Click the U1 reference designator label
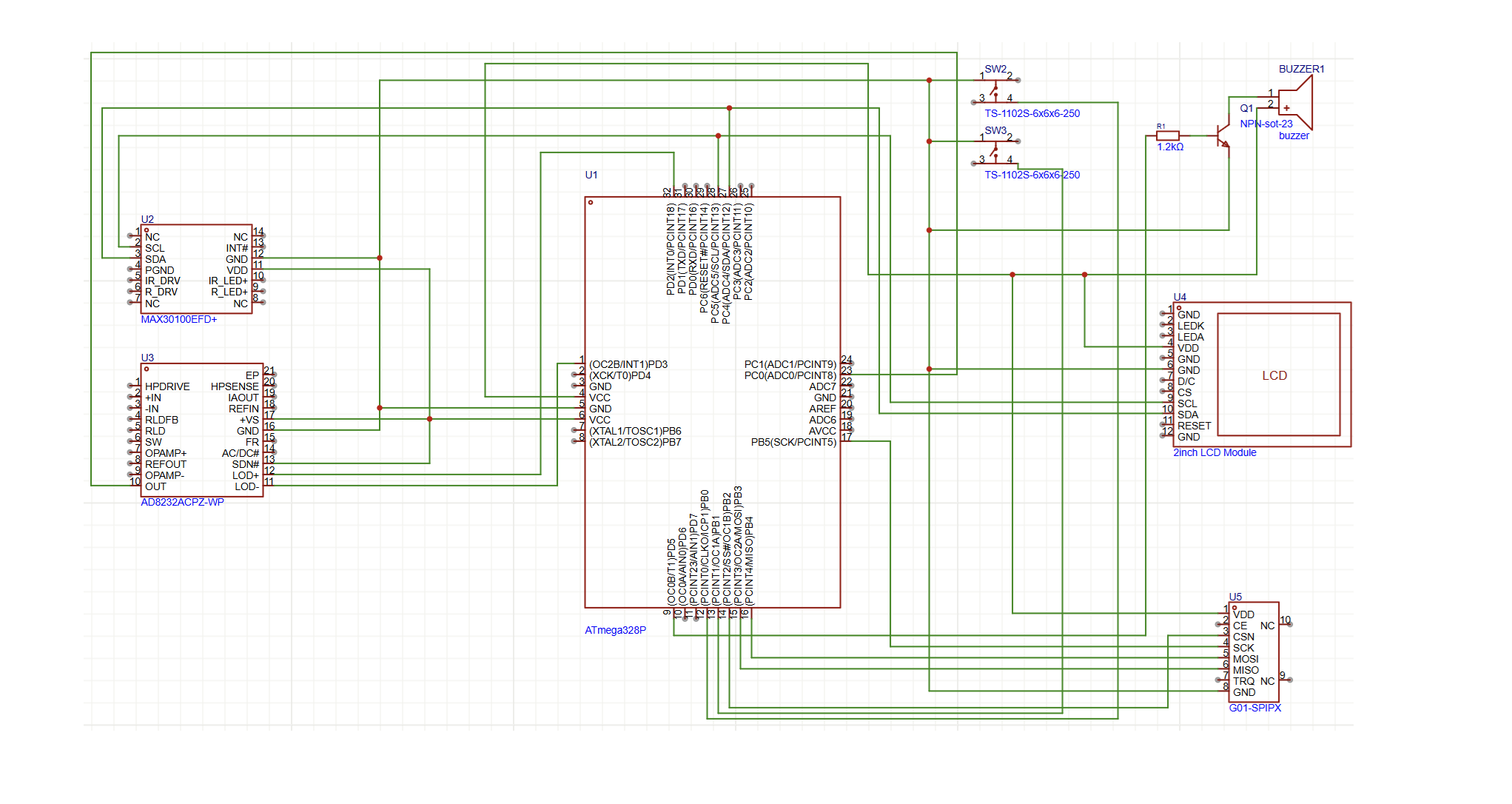 click(x=591, y=175)
